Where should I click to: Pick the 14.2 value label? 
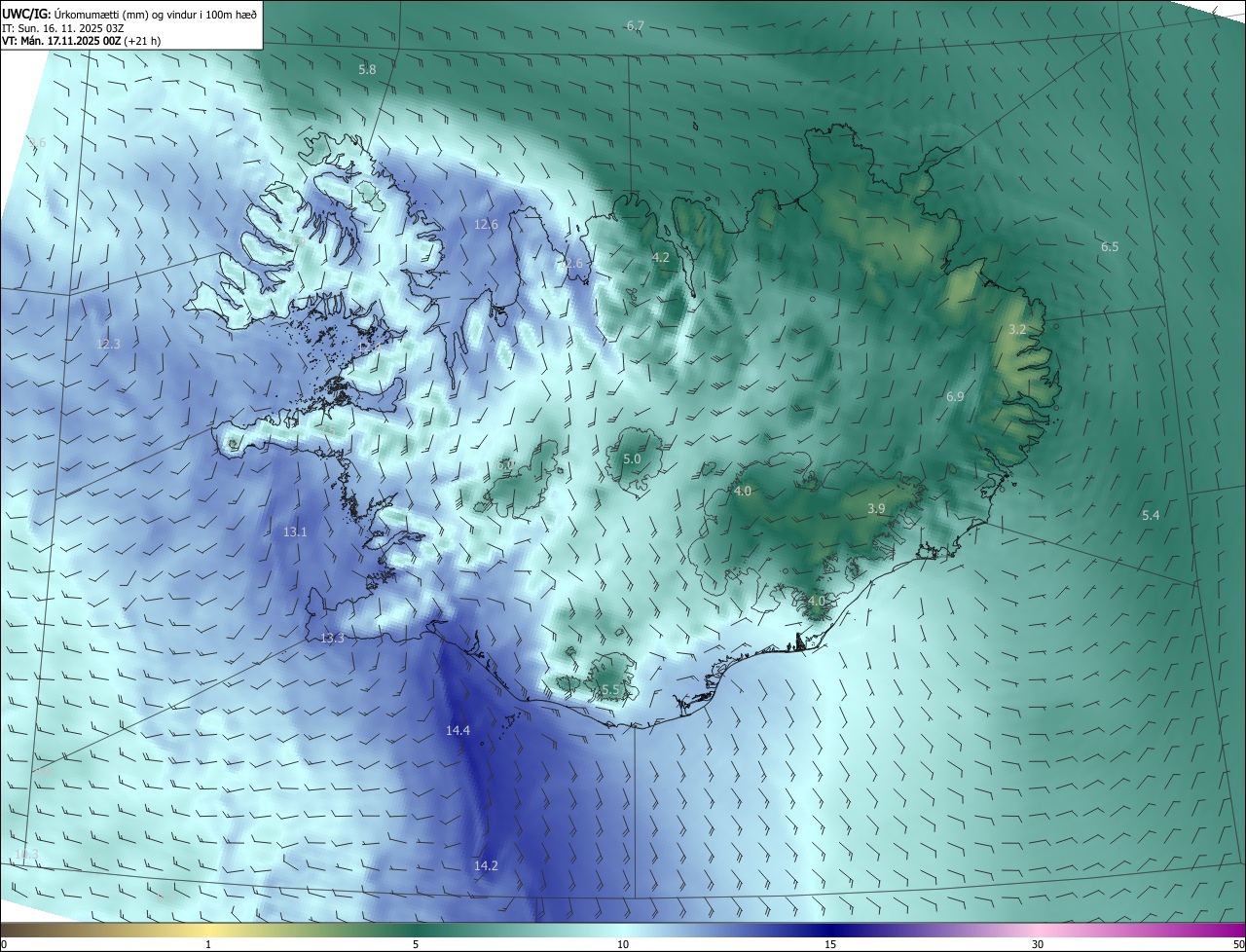tap(486, 866)
